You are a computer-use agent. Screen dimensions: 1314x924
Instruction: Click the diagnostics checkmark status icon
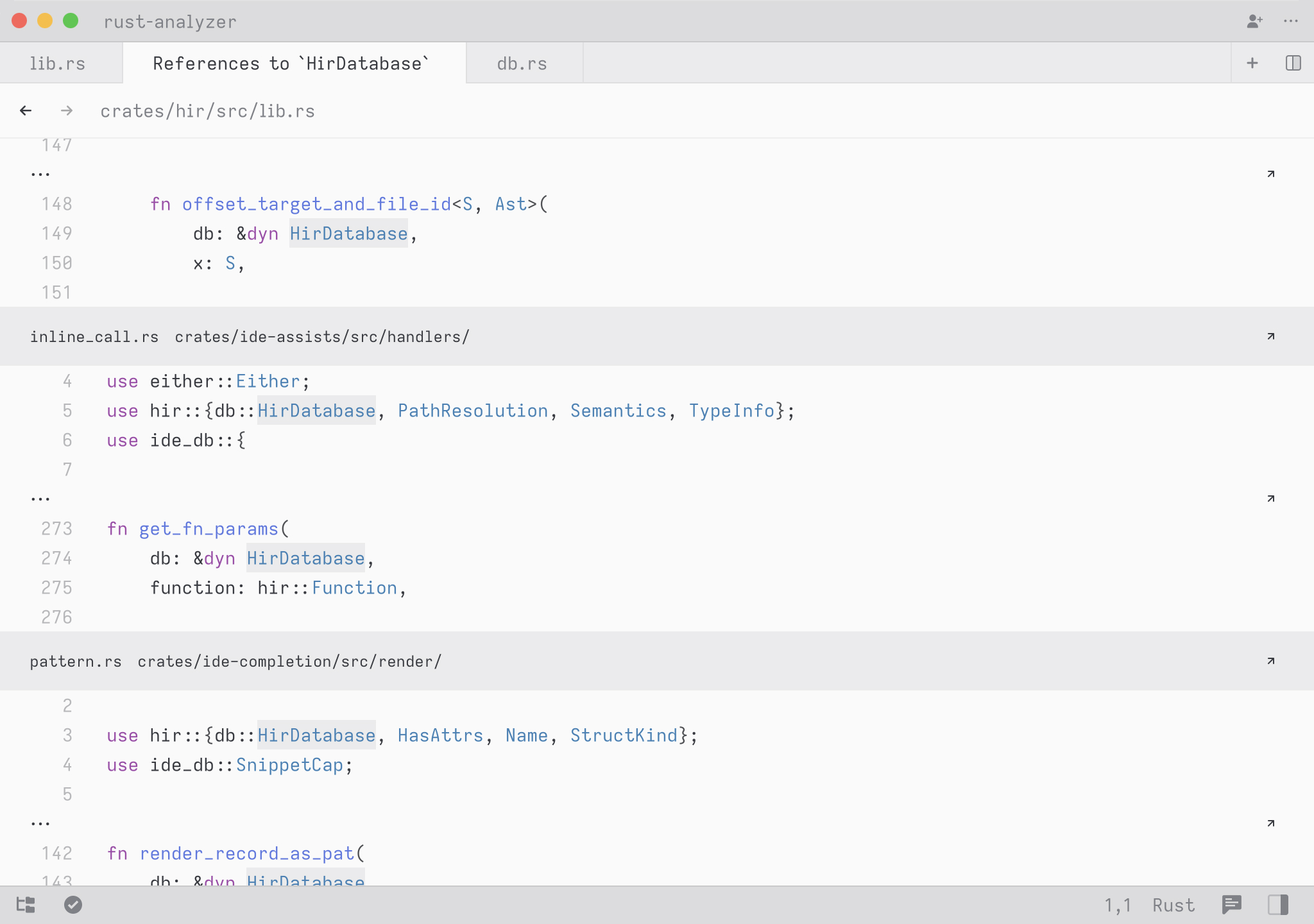point(73,905)
